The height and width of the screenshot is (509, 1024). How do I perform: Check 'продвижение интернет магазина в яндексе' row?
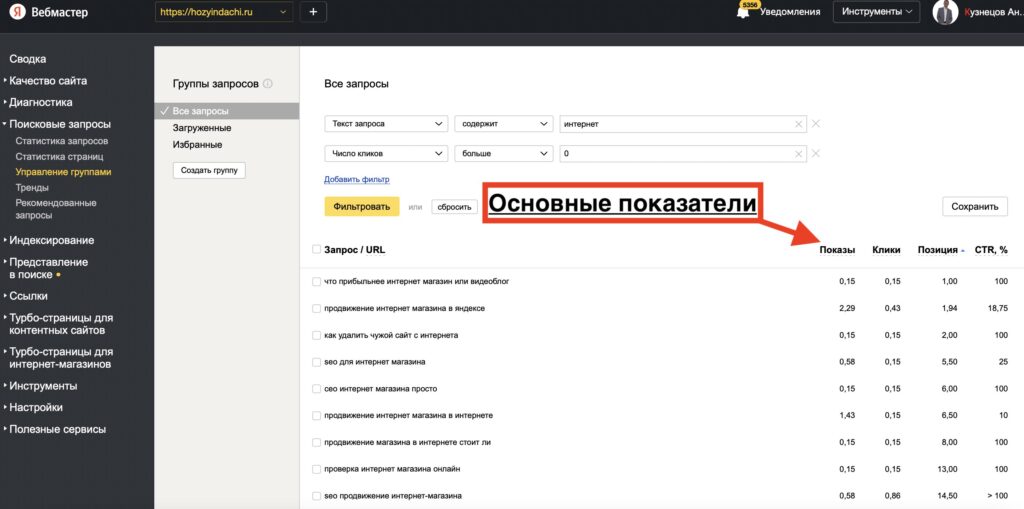click(316, 308)
